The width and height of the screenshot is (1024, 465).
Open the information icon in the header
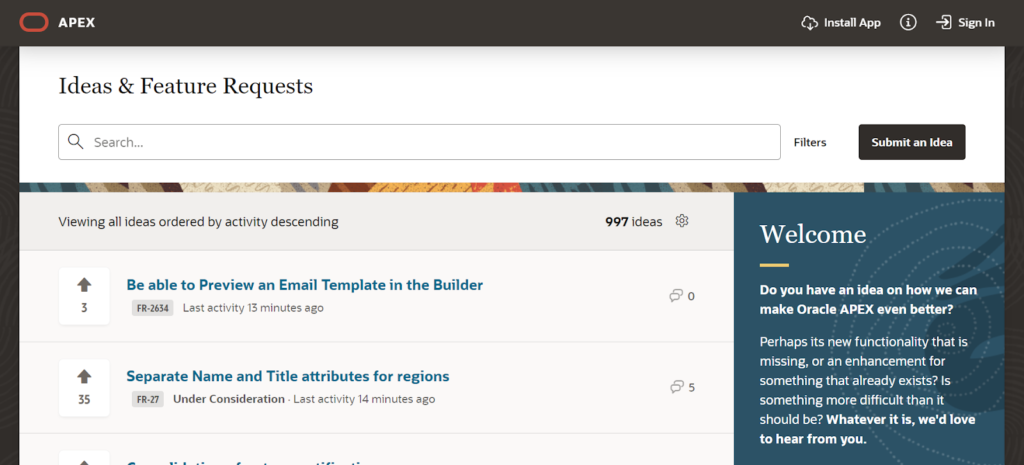click(x=908, y=23)
